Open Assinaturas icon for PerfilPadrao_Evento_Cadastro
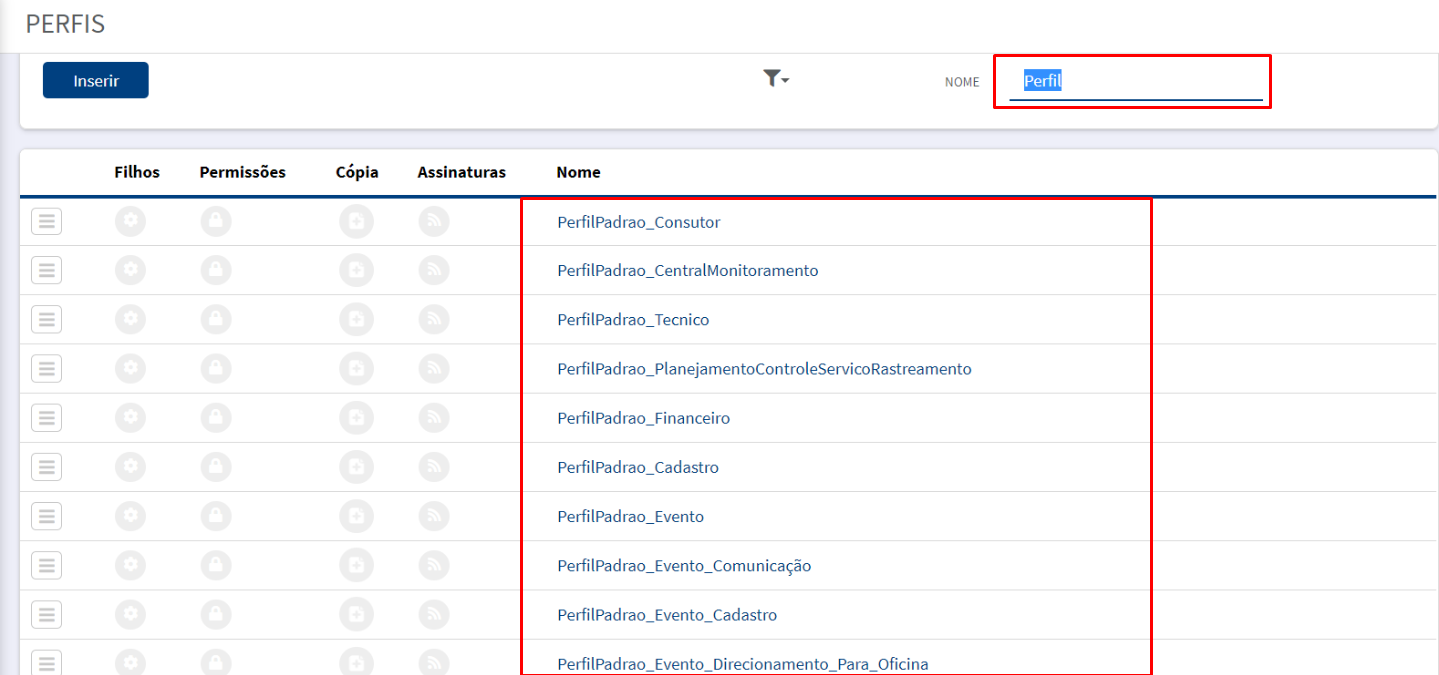The height and width of the screenshot is (675, 1439). coord(434,614)
